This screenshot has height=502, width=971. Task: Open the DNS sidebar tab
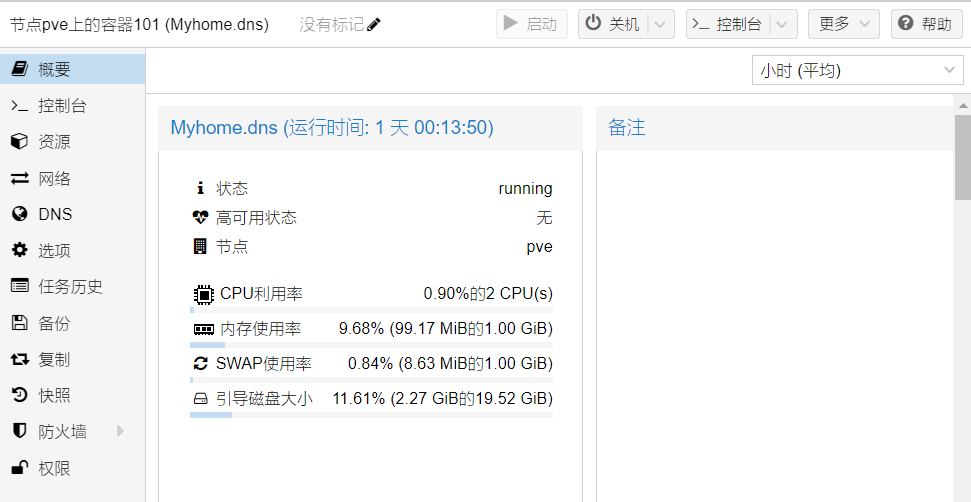tap(72, 214)
